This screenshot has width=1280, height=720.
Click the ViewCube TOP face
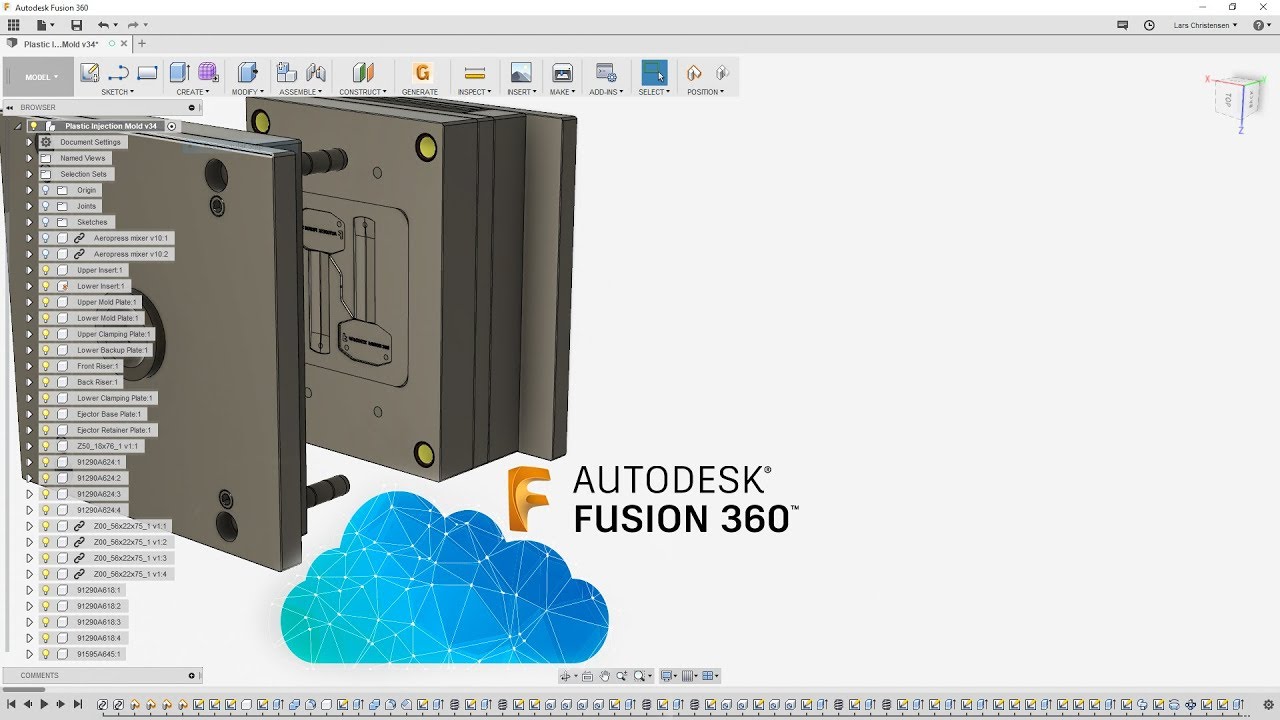tap(1227, 99)
